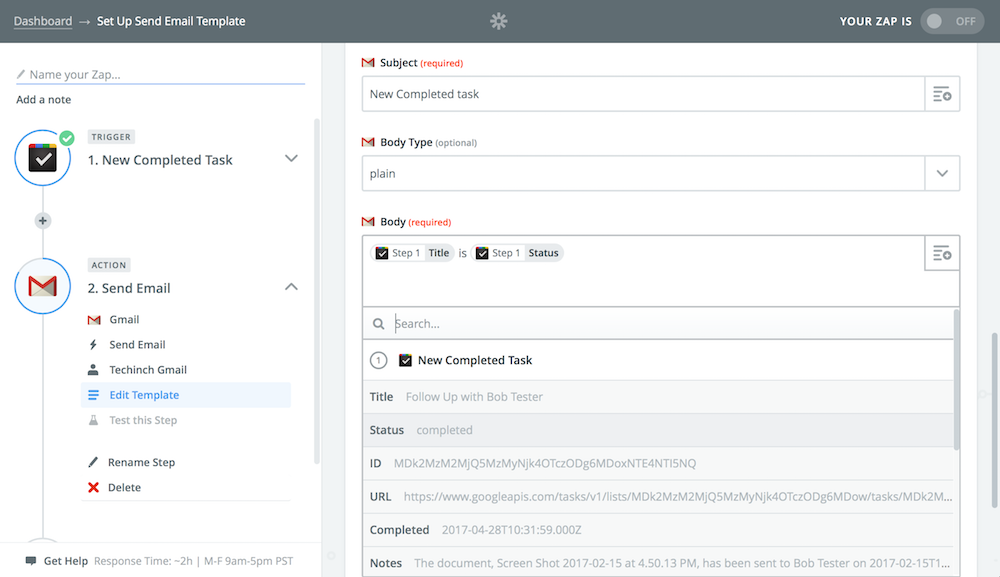Click Add a note
This screenshot has height=577, width=1000.
pyautogui.click(x=43, y=99)
